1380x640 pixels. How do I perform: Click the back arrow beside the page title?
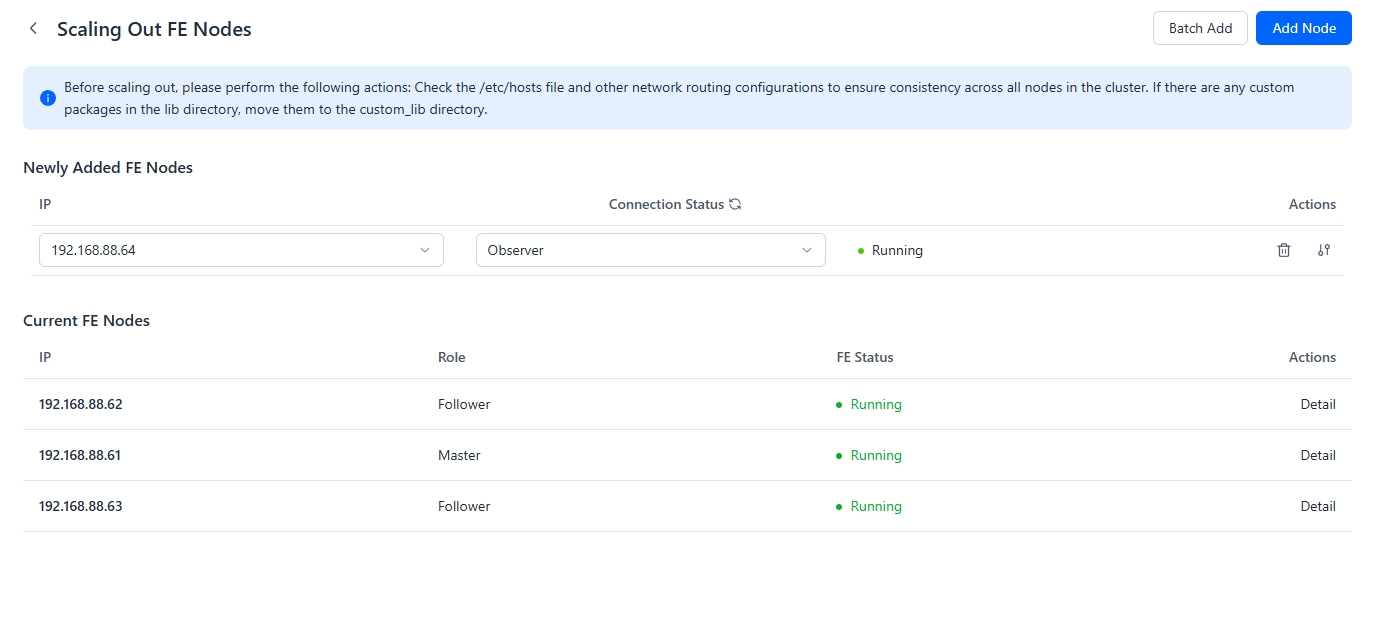pos(34,29)
